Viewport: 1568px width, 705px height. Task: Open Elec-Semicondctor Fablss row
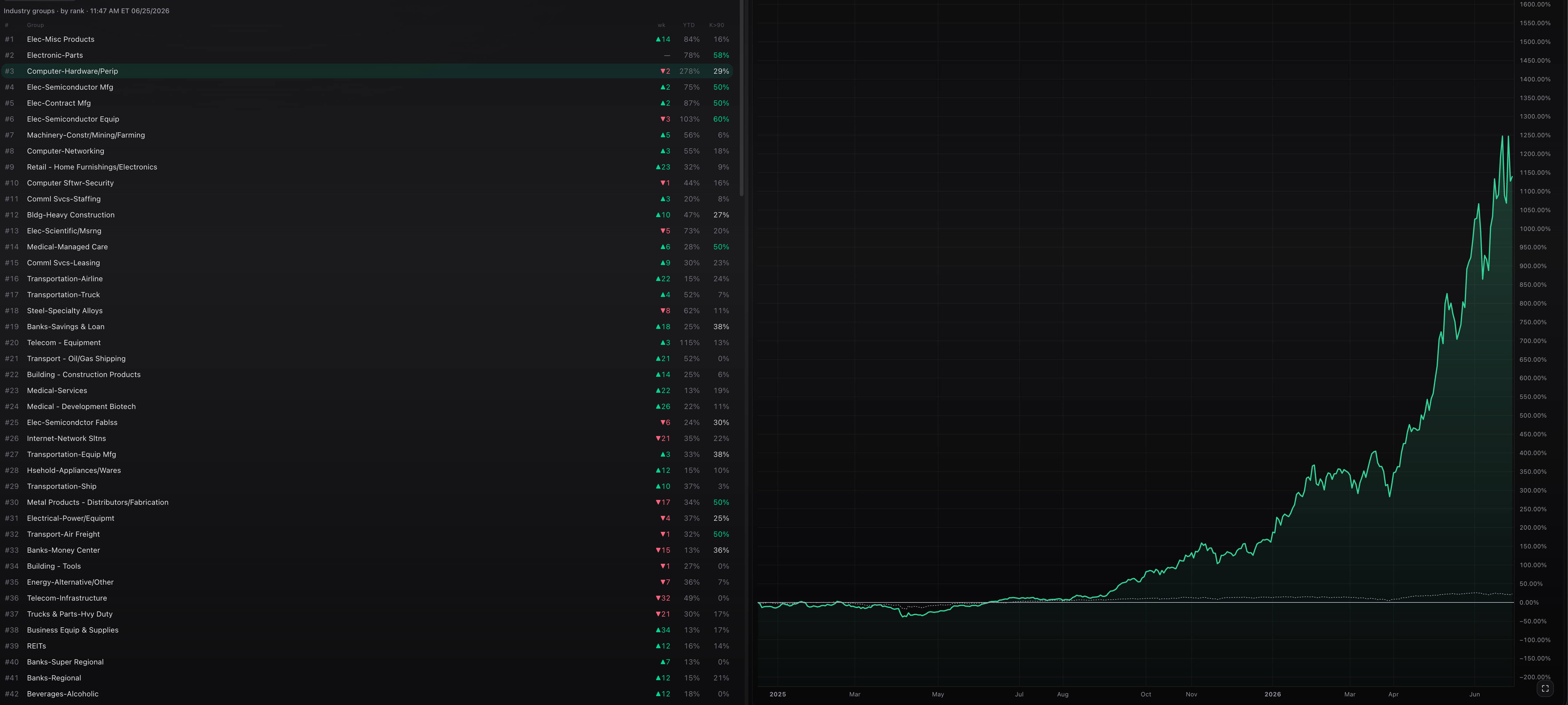point(367,423)
